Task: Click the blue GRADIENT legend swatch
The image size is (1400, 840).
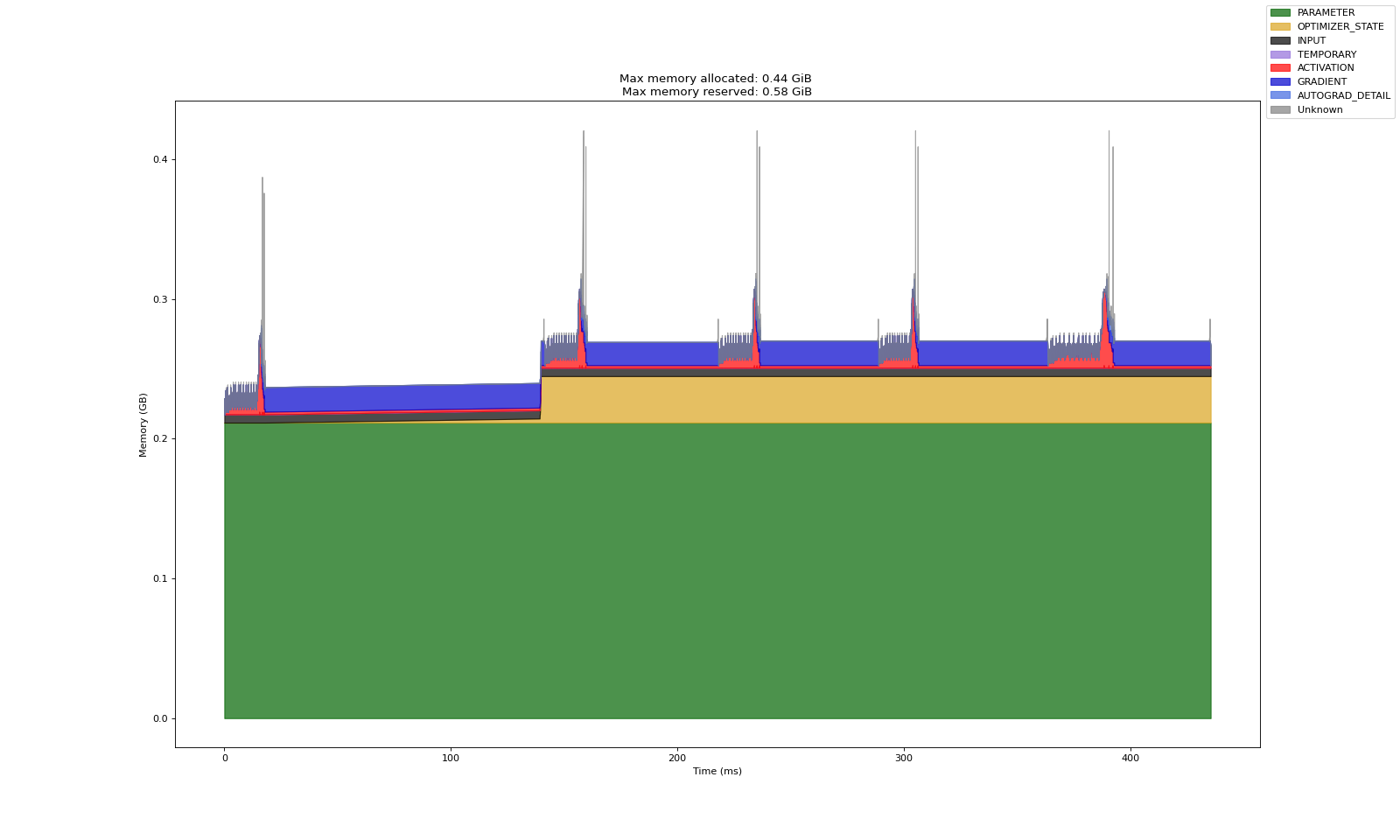Action: click(1280, 82)
